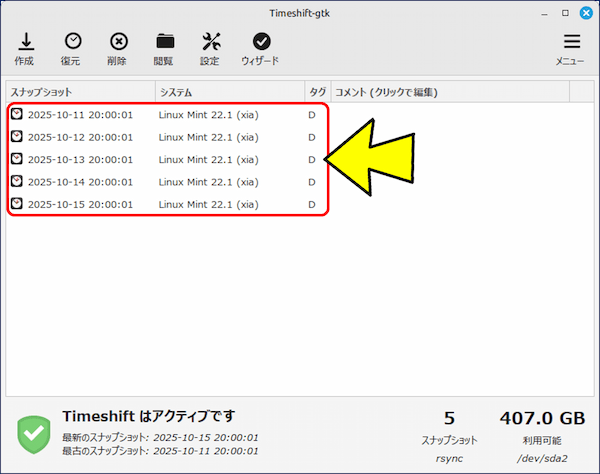Click the 復元 (Restore) clock icon
The image size is (600, 474).
[72, 42]
